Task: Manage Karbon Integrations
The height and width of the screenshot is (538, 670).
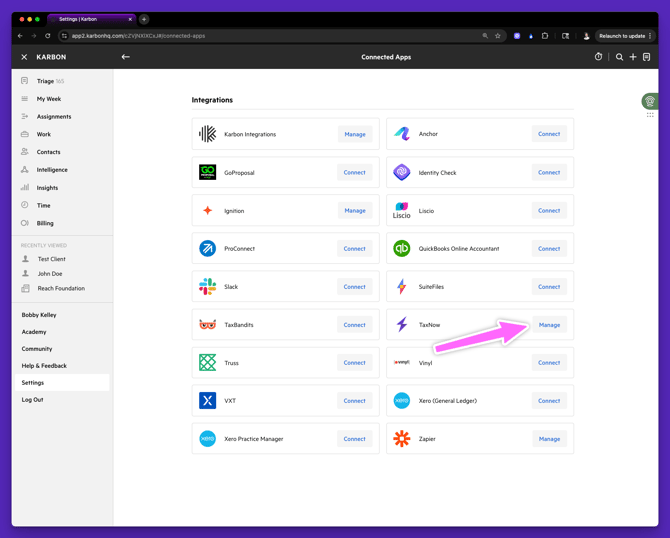Action: [x=355, y=134]
